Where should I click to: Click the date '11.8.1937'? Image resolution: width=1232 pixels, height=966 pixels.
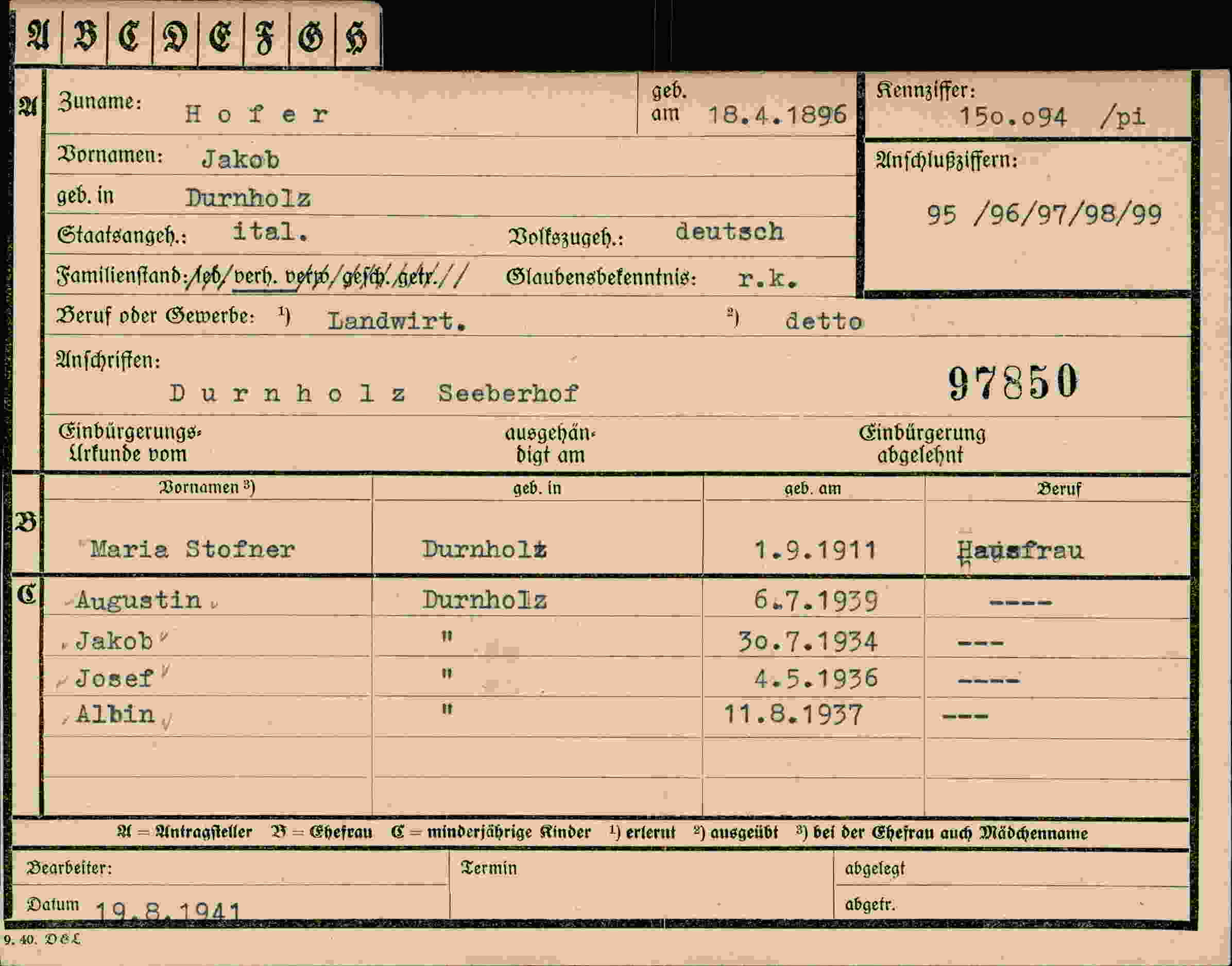click(x=793, y=715)
